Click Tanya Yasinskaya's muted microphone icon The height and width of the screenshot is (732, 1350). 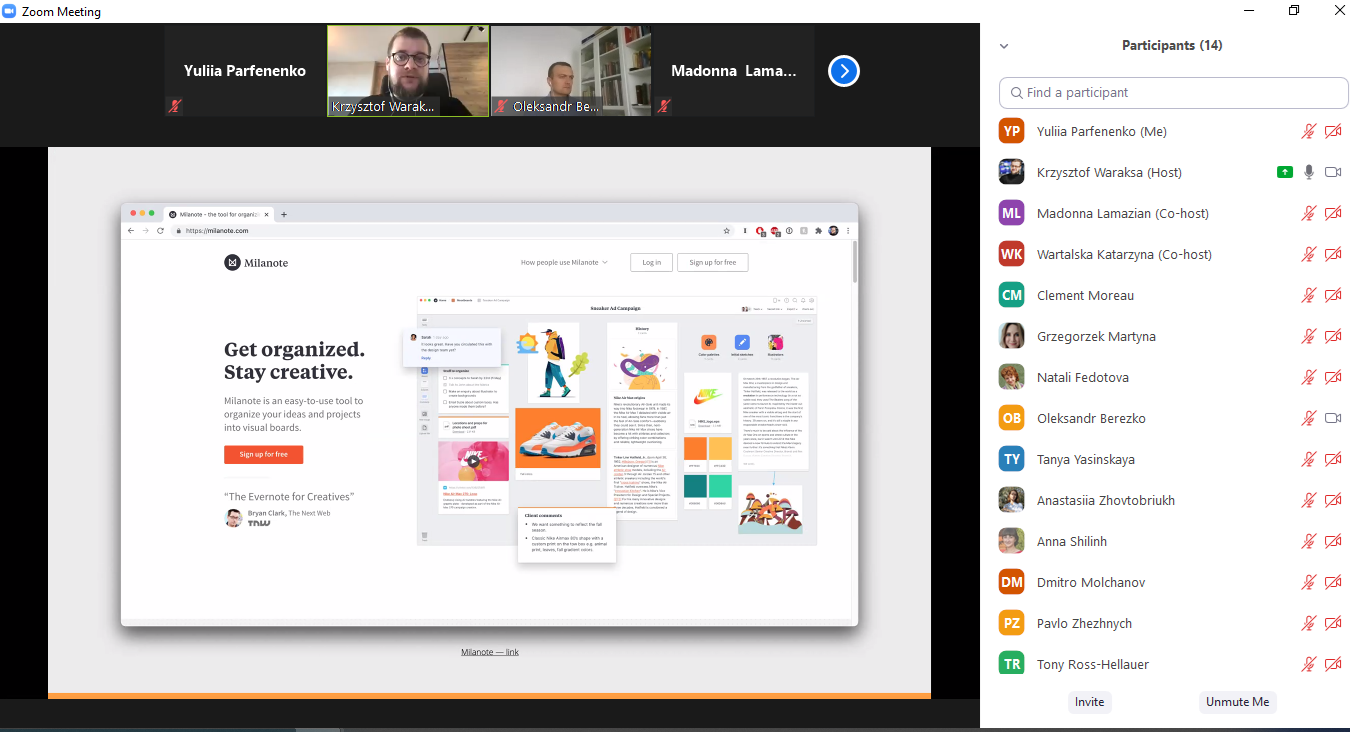pos(1308,459)
